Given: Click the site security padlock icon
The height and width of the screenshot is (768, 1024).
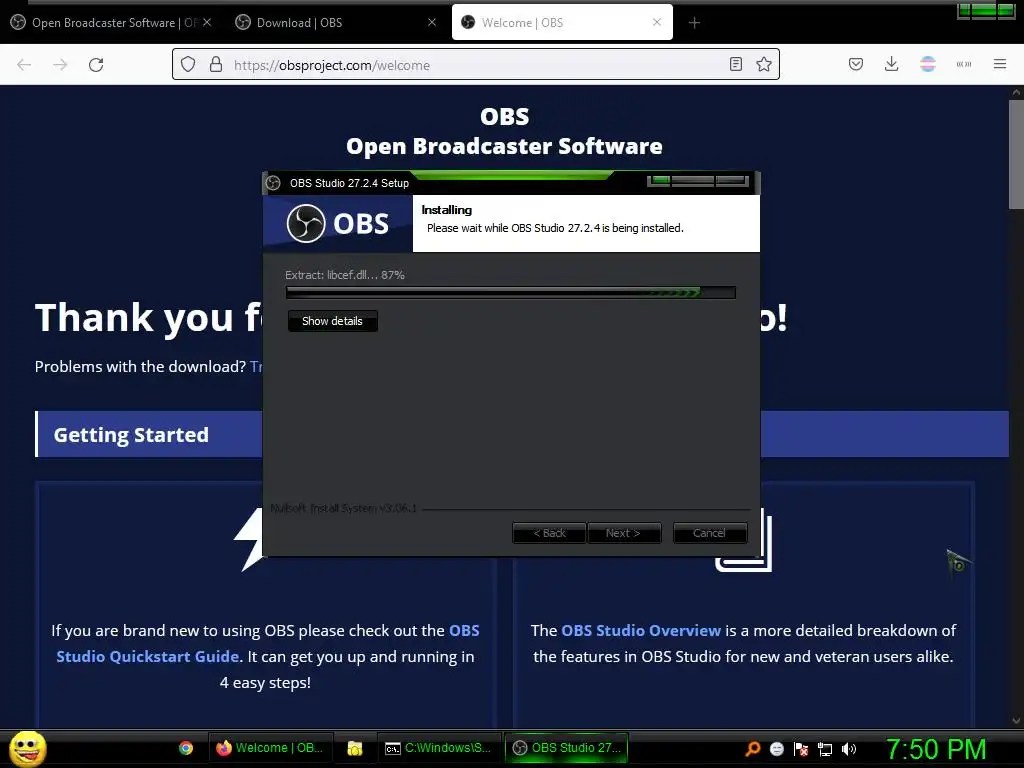Looking at the screenshot, I should pyautogui.click(x=216, y=65).
